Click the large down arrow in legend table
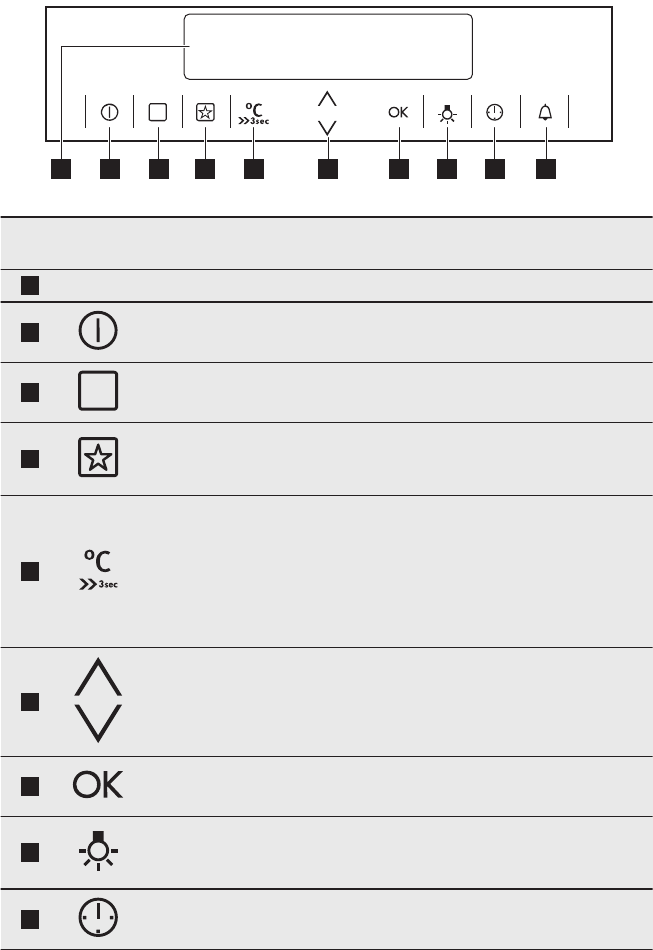The width and height of the screenshot is (653, 950). click(x=98, y=723)
